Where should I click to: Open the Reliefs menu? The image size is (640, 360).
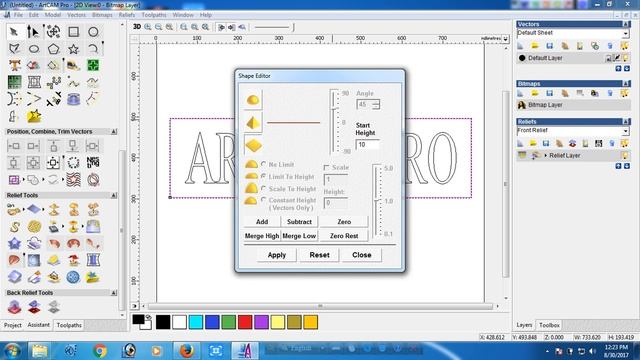127,15
